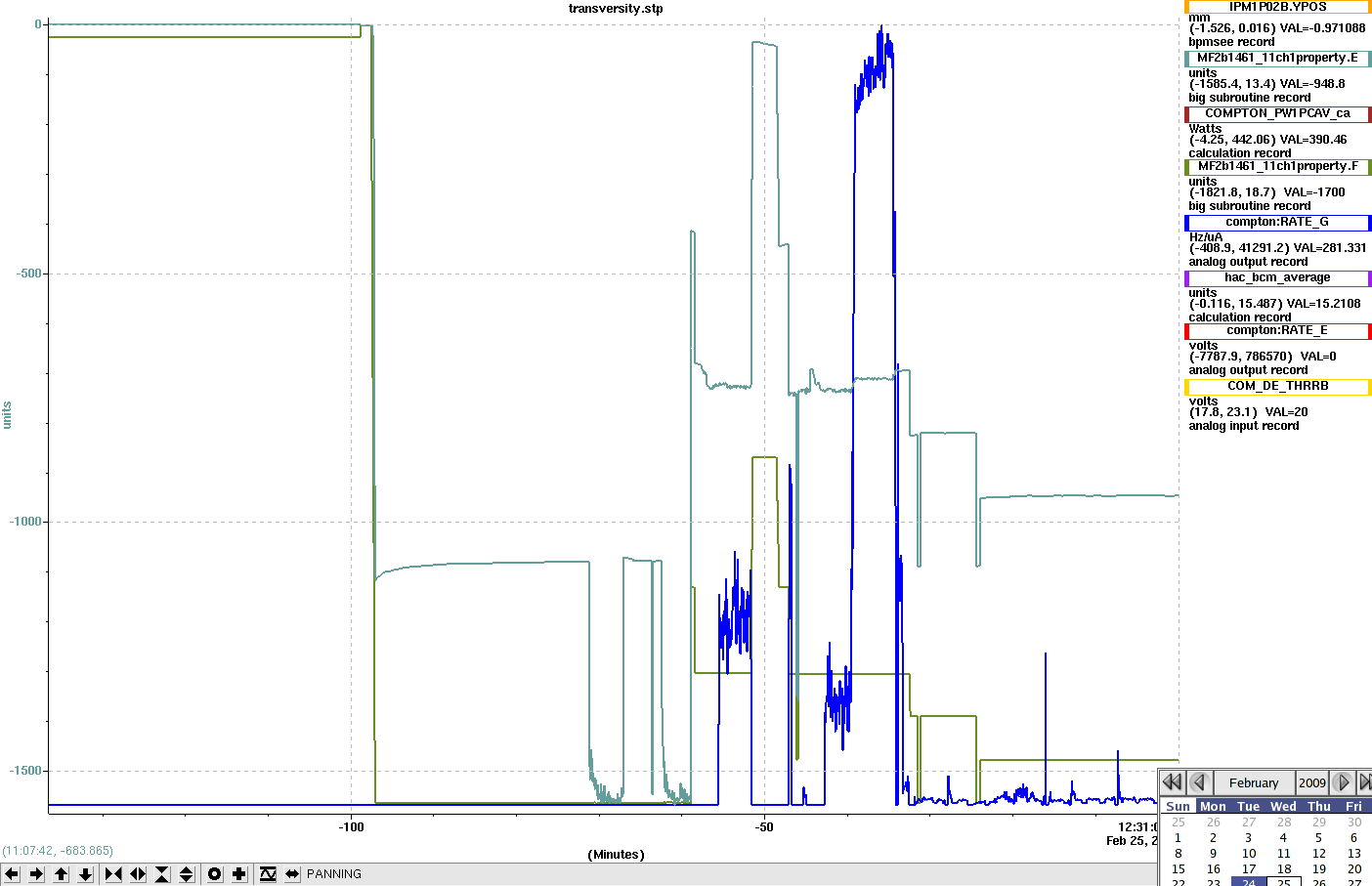Pan the graph left with the left arrow
The height and width of the screenshot is (886, 1372).
(12, 874)
